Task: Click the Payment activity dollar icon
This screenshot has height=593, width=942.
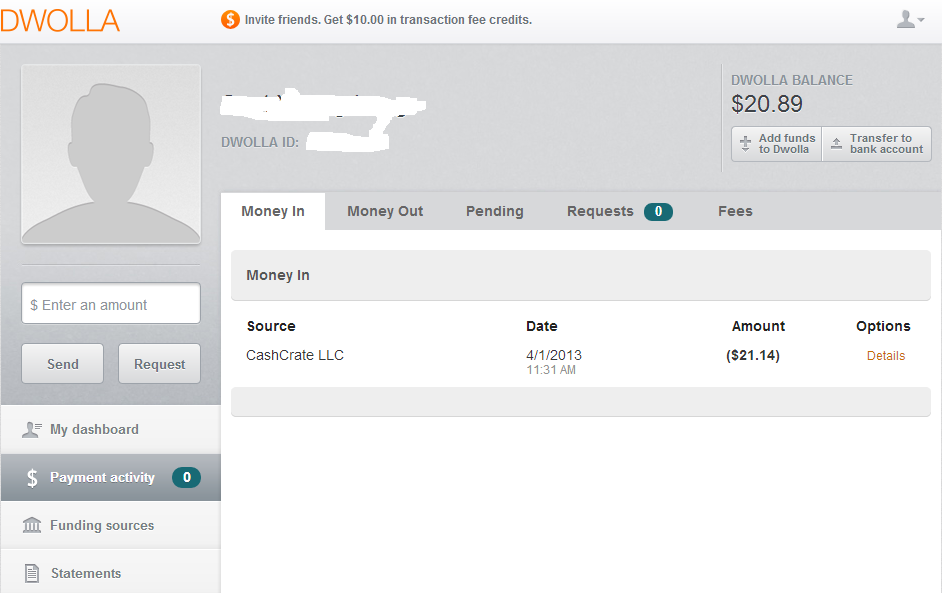Action: (32, 478)
